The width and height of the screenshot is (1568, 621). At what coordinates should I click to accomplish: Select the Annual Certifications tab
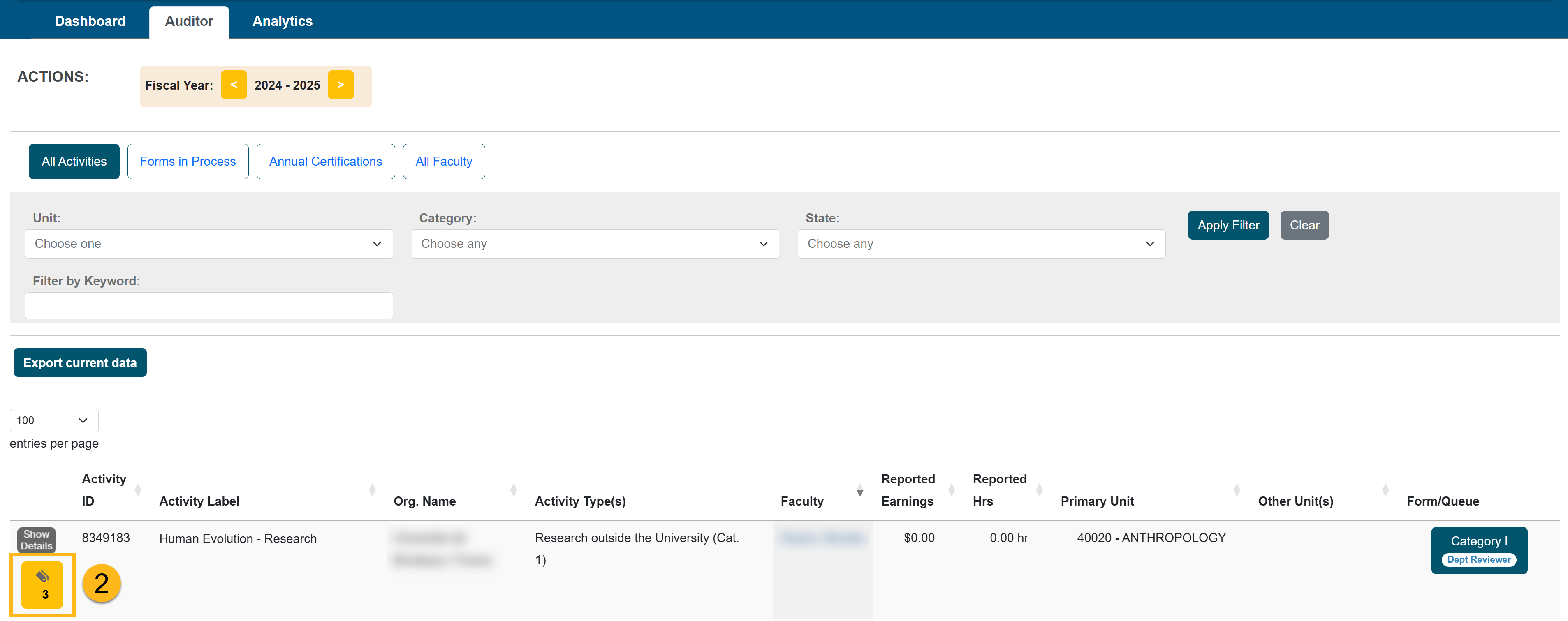tap(324, 161)
